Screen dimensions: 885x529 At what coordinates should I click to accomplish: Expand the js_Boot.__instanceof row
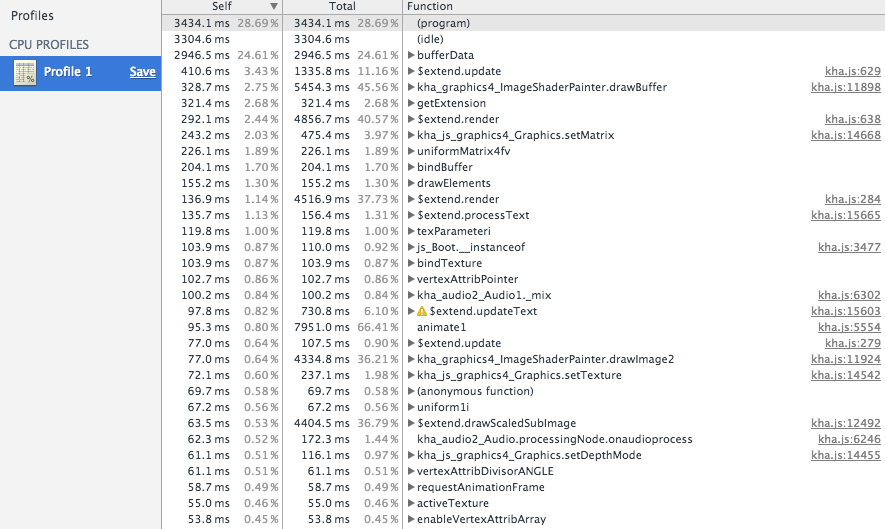411,247
